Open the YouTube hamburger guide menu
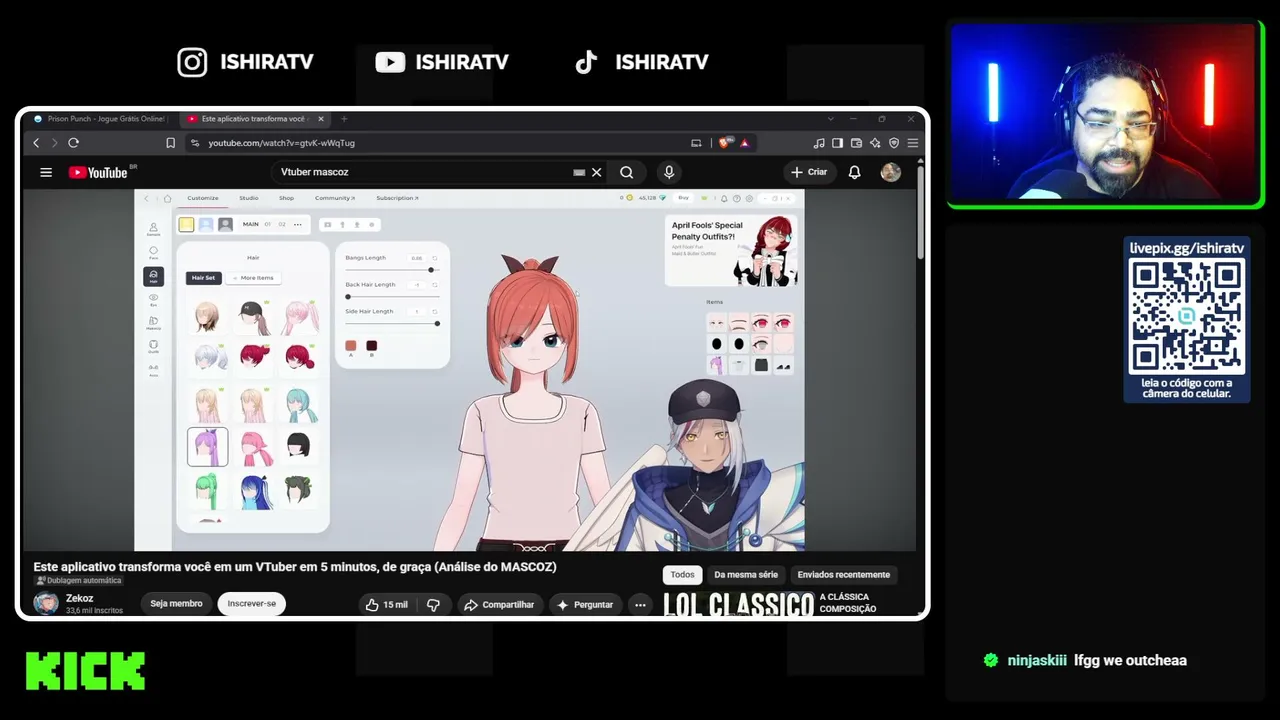This screenshot has height=720, width=1280. point(46,172)
